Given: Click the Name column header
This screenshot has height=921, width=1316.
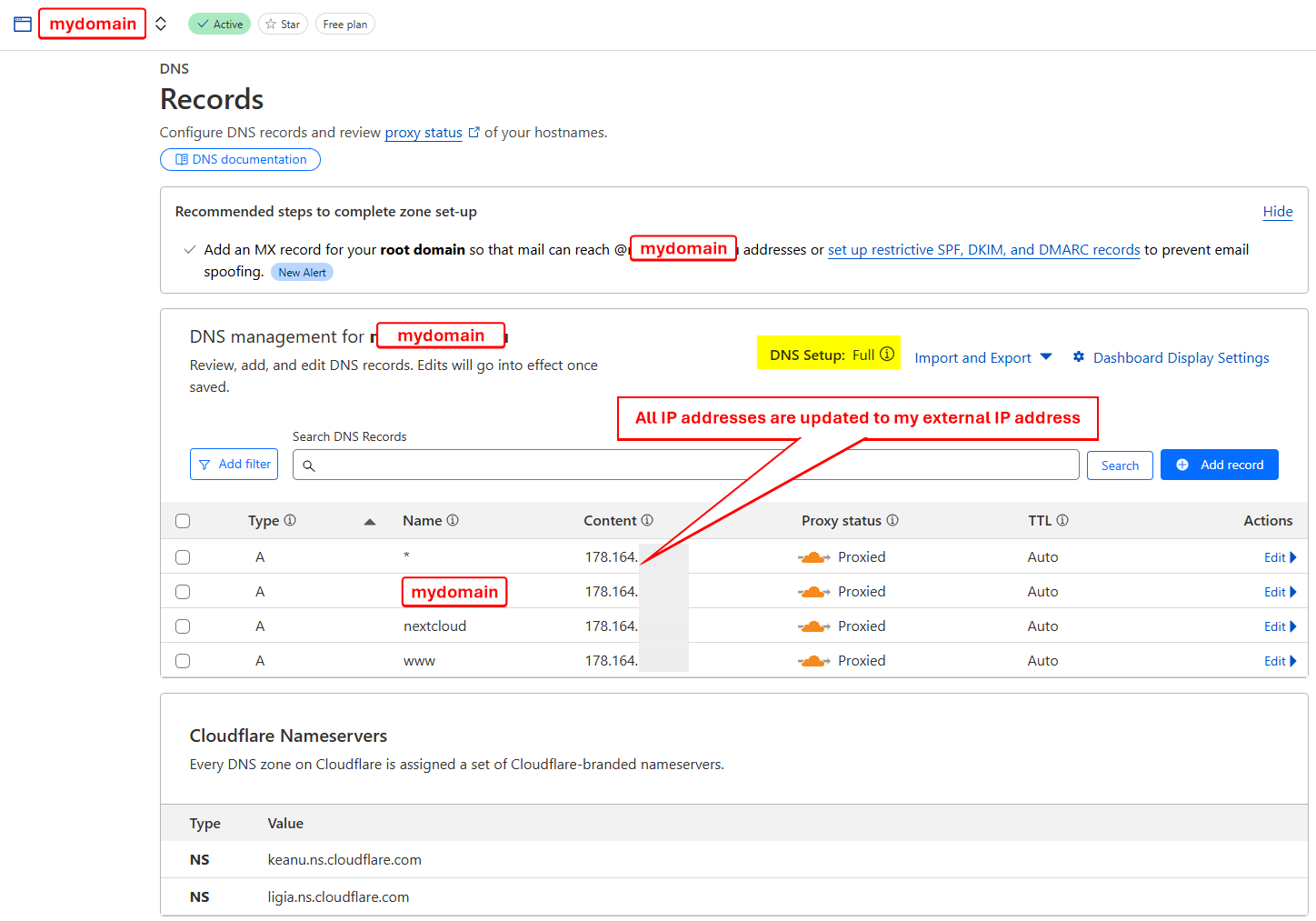Looking at the screenshot, I should [x=422, y=521].
